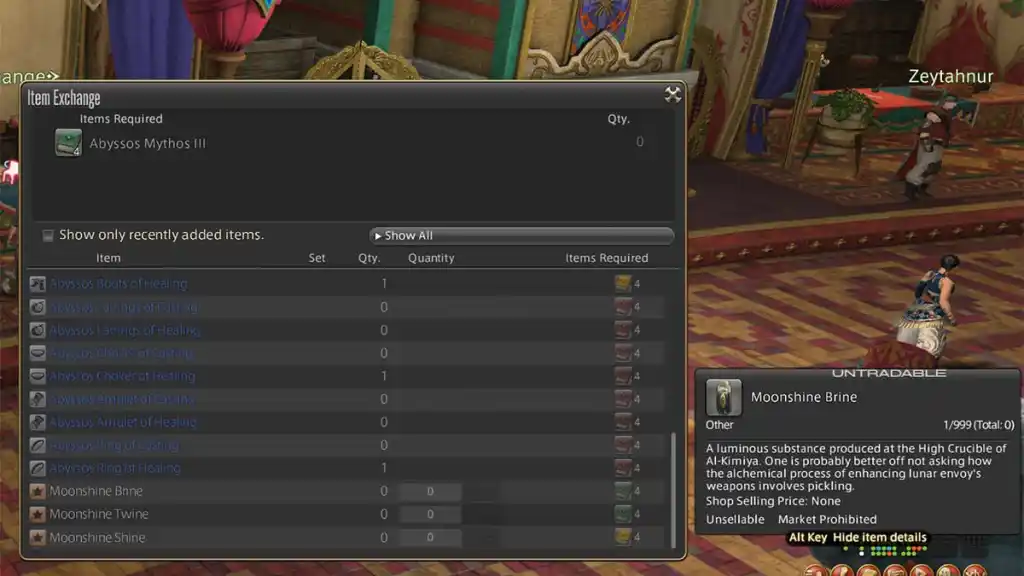Select the Abyssos Amulet of Healing icon
Image resolution: width=1024 pixels, height=576 pixels.
point(37,422)
